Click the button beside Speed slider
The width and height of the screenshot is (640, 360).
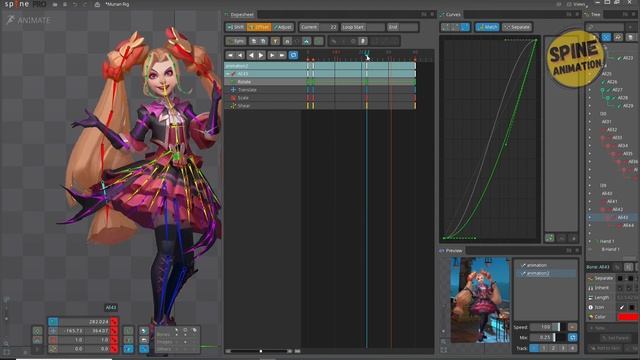(572, 327)
